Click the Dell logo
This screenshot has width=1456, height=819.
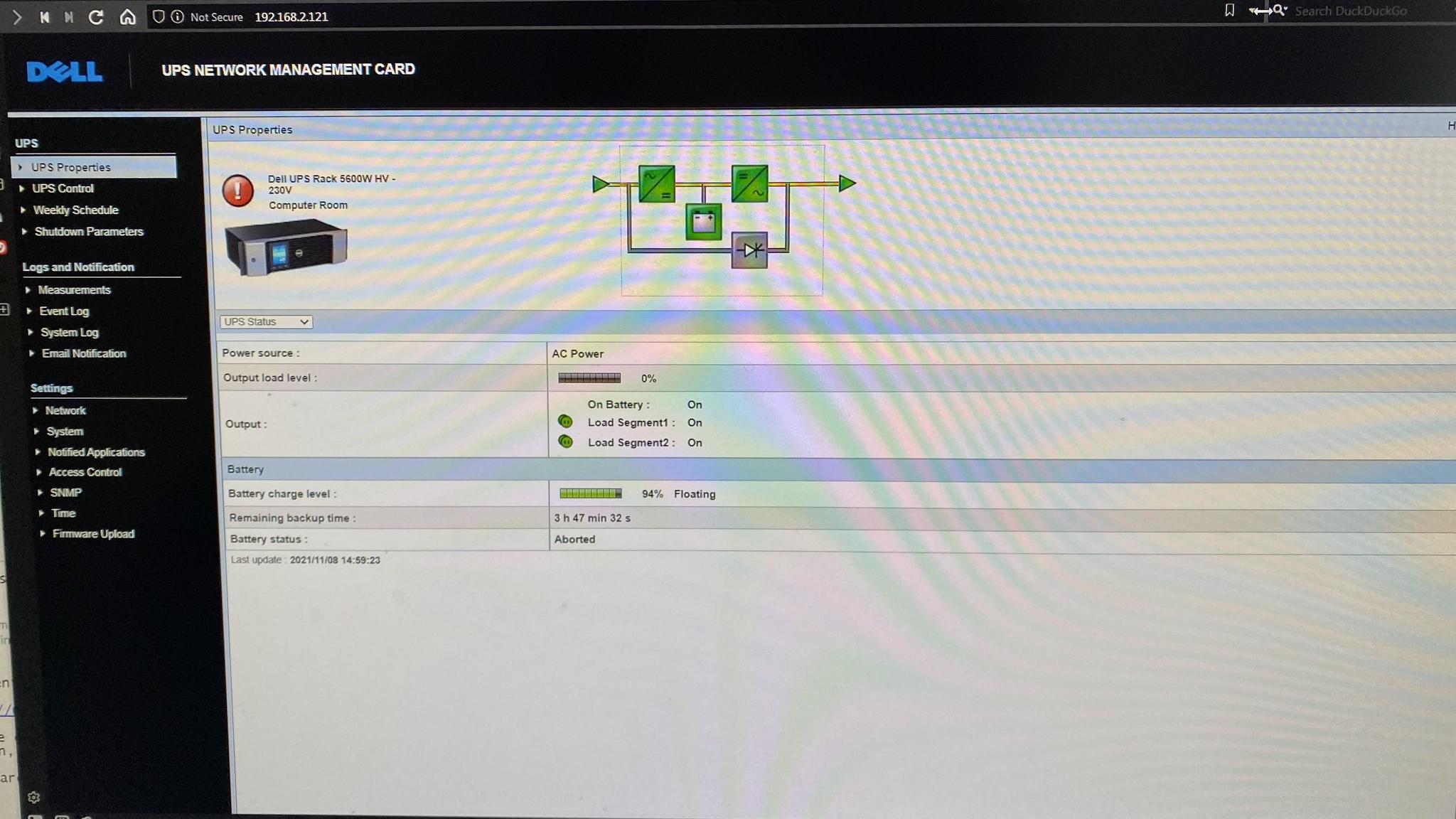click(65, 71)
